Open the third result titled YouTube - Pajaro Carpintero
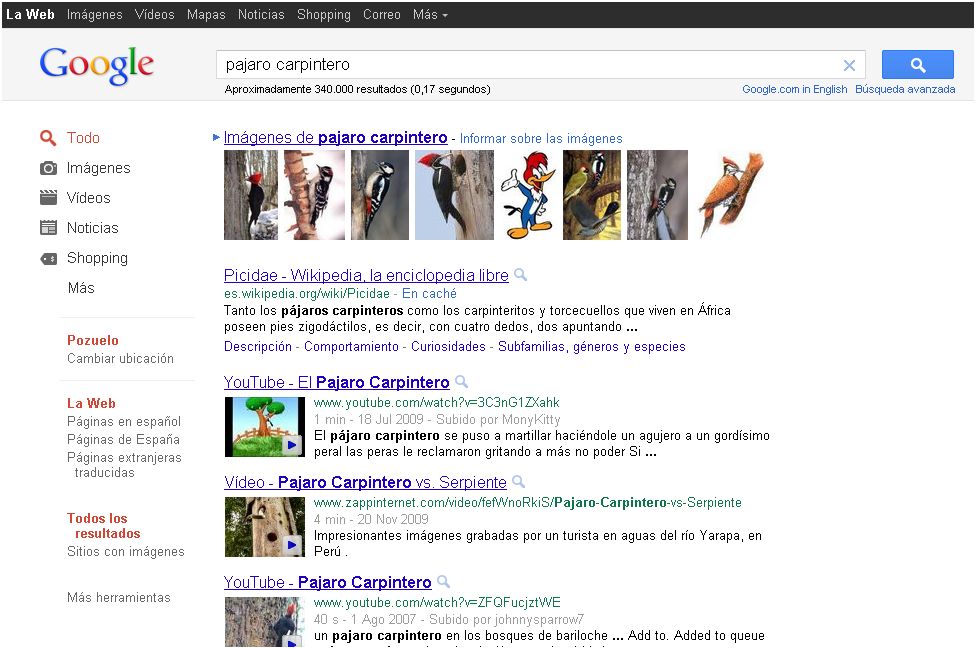The height and width of the screenshot is (649, 976). coord(327,582)
